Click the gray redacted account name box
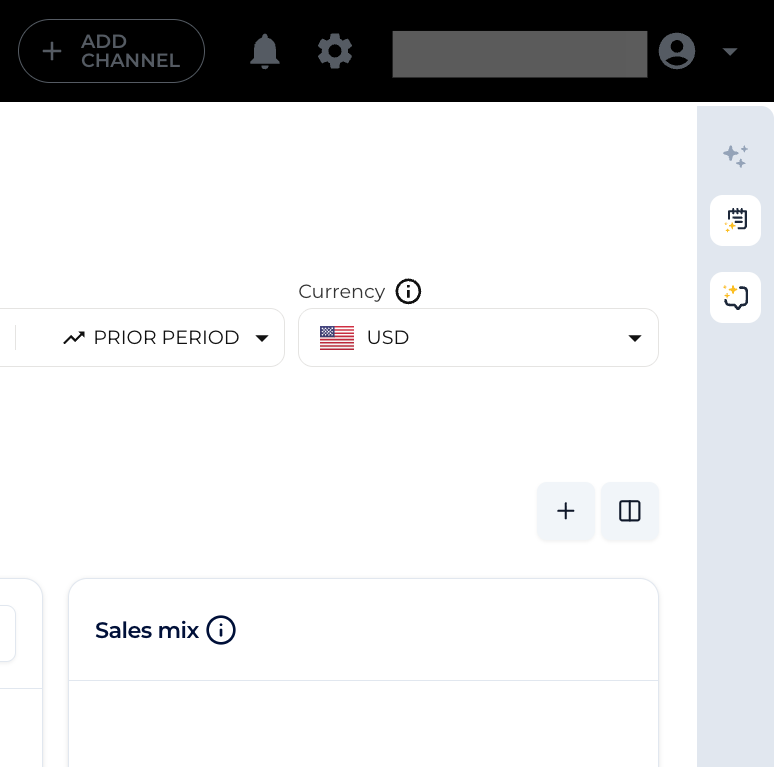The image size is (774, 767). [x=520, y=54]
